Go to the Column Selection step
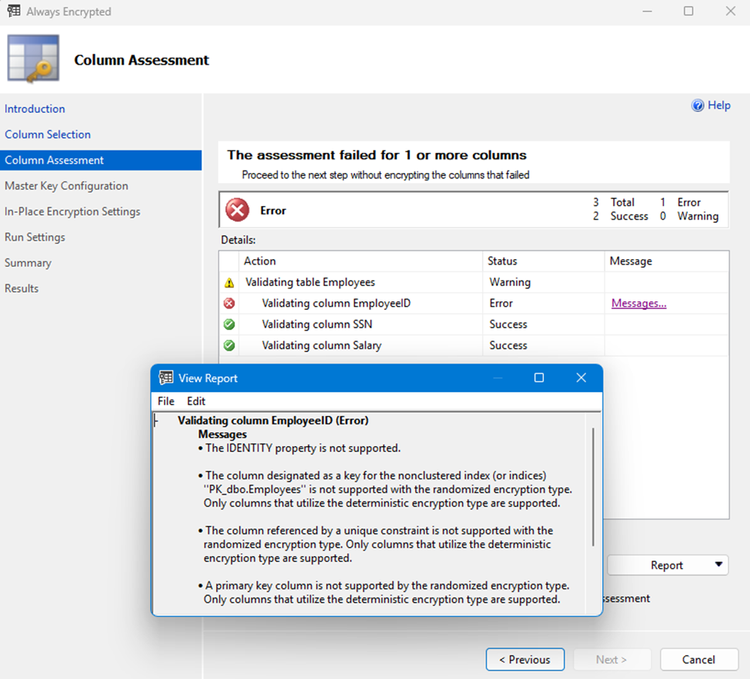 pyautogui.click(x=48, y=134)
